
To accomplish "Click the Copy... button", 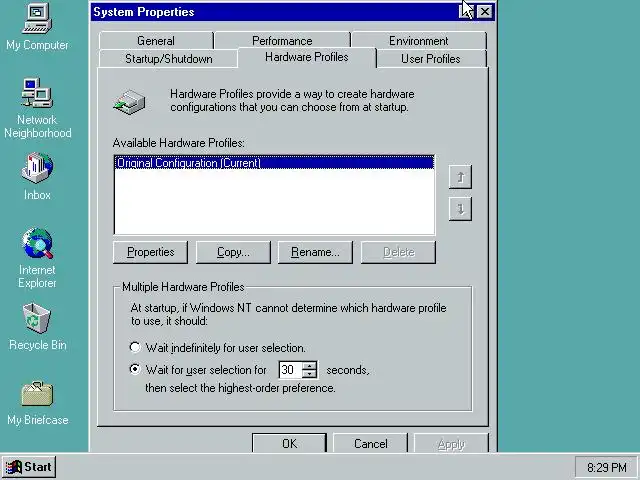I will [233, 252].
